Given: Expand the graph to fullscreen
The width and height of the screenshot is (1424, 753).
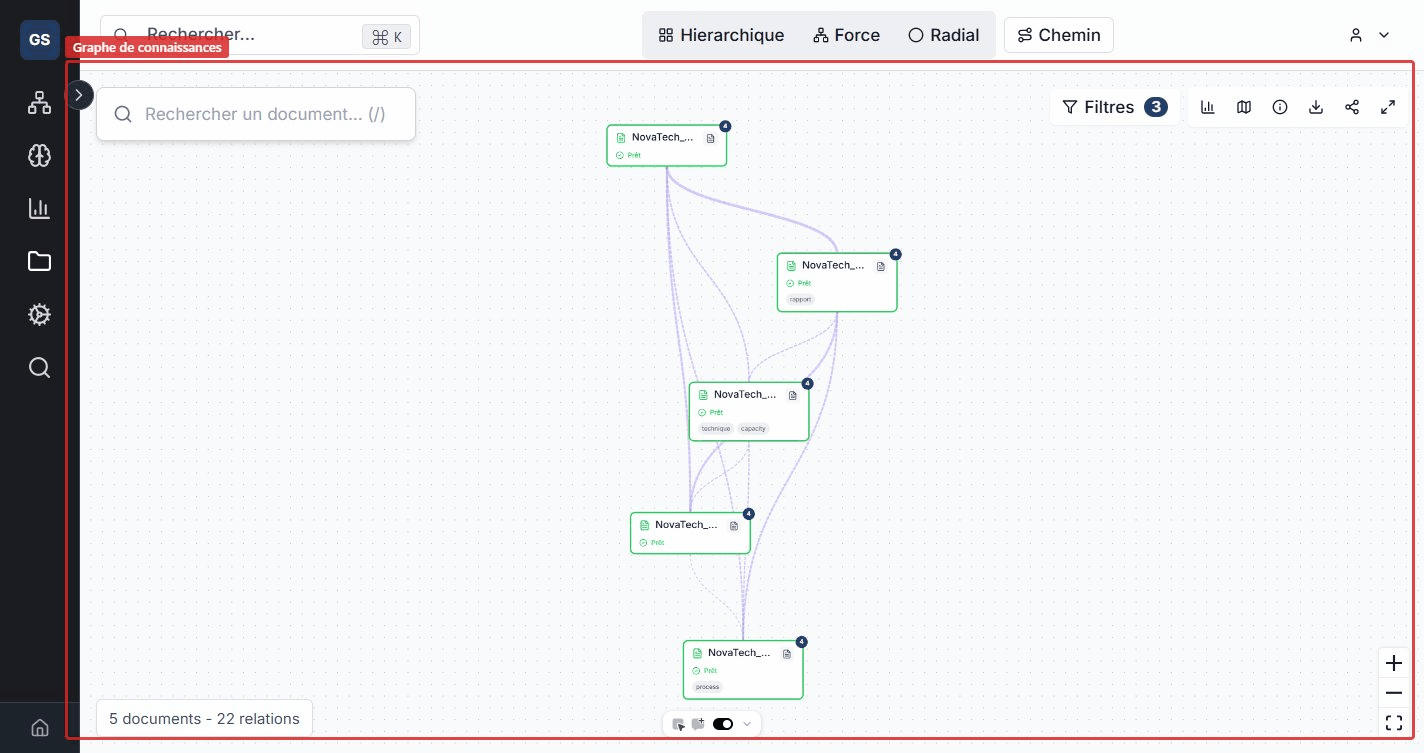Looking at the screenshot, I should [1388, 107].
